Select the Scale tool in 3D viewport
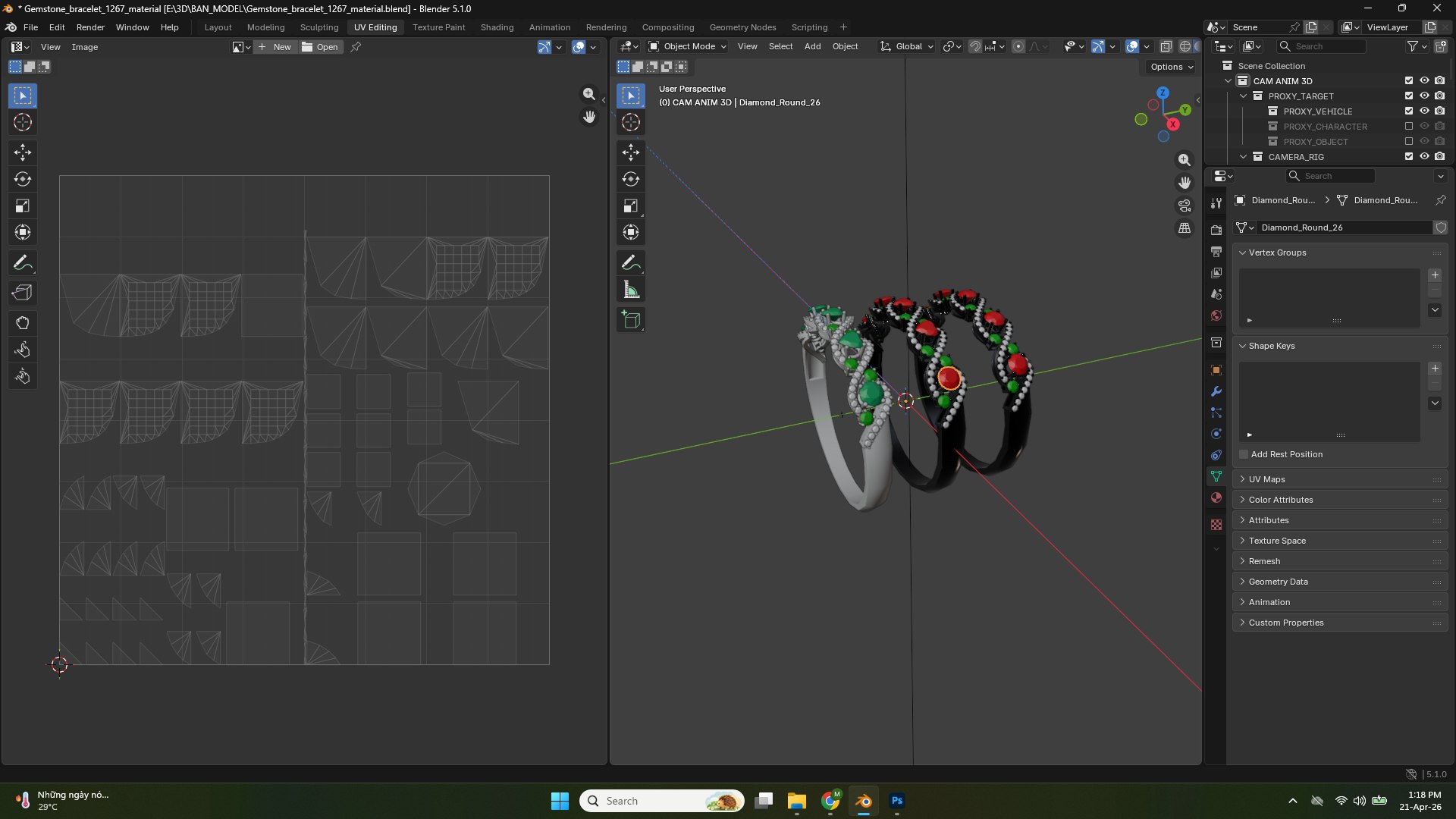This screenshot has height=819, width=1456. click(x=631, y=206)
